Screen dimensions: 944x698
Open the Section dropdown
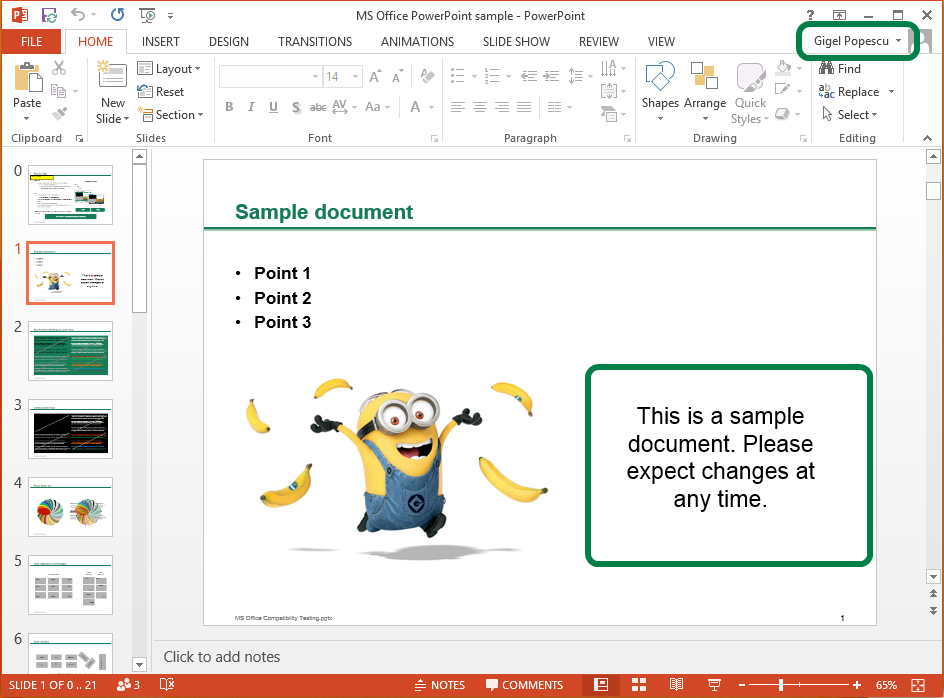(x=170, y=114)
